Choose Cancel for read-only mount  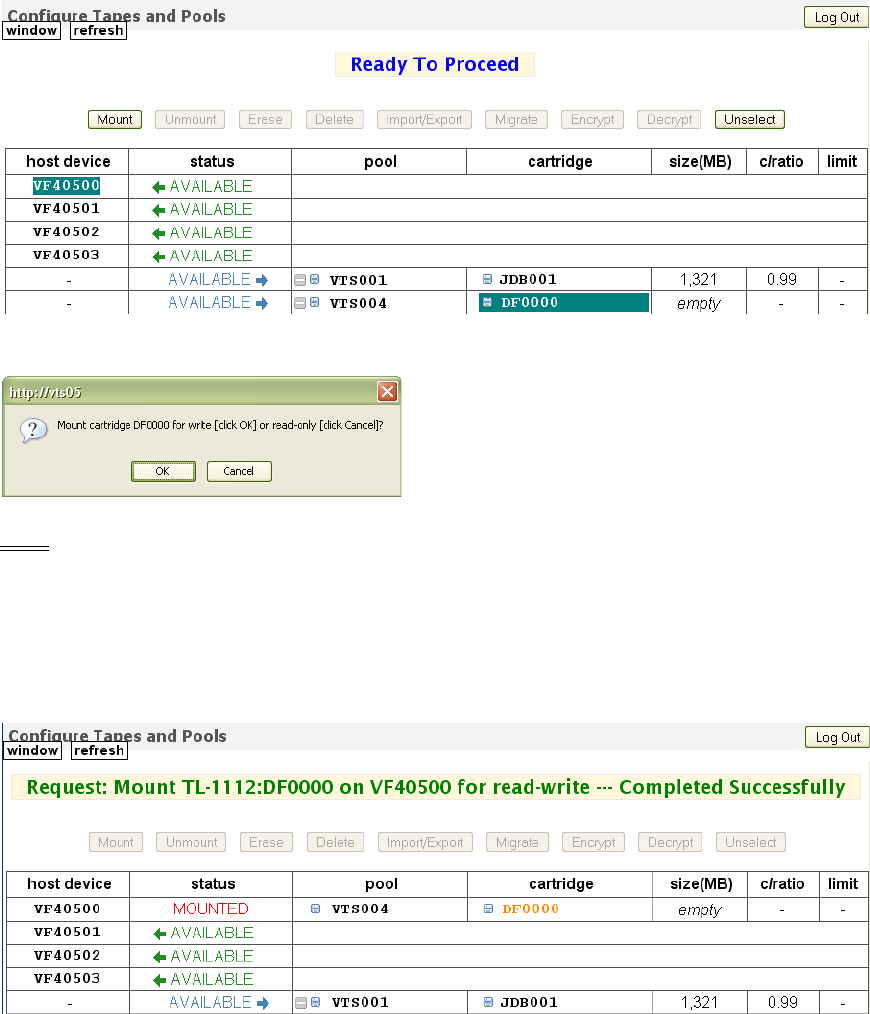click(x=239, y=471)
